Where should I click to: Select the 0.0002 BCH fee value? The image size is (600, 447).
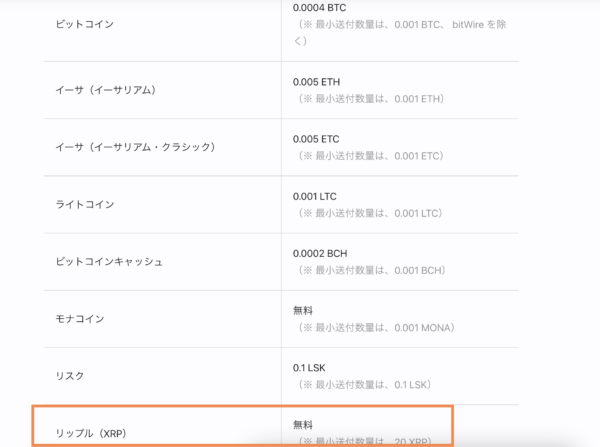coord(320,253)
